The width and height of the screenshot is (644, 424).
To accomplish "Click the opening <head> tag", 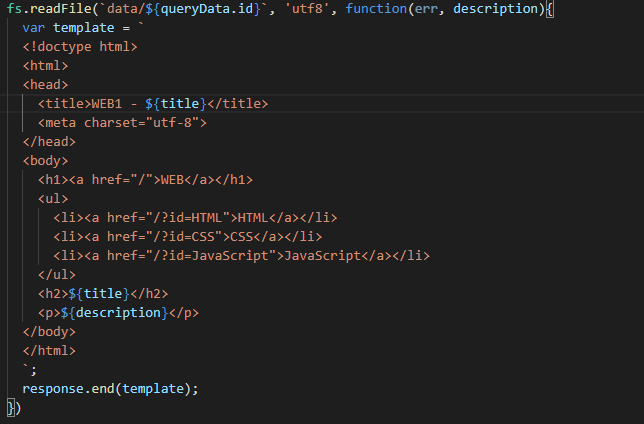I will (x=45, y=85).
